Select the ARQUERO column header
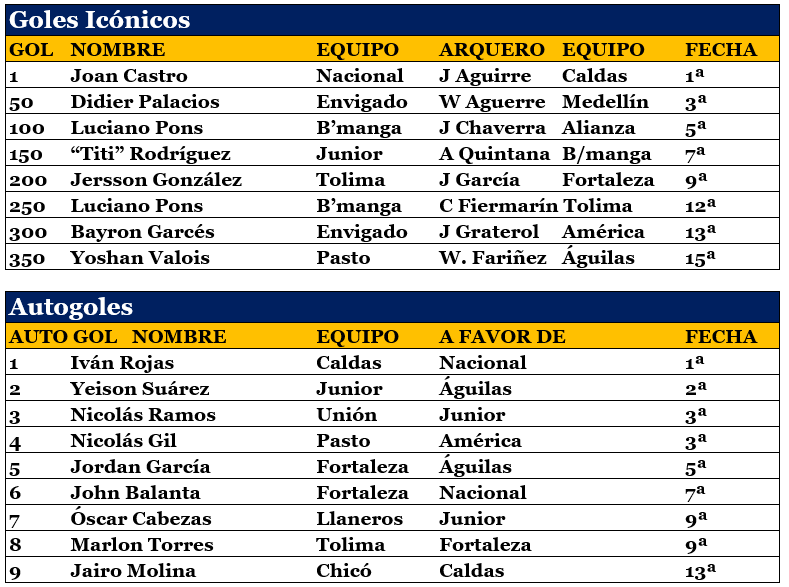Screen dimensions: 789x587 [492, 50]
